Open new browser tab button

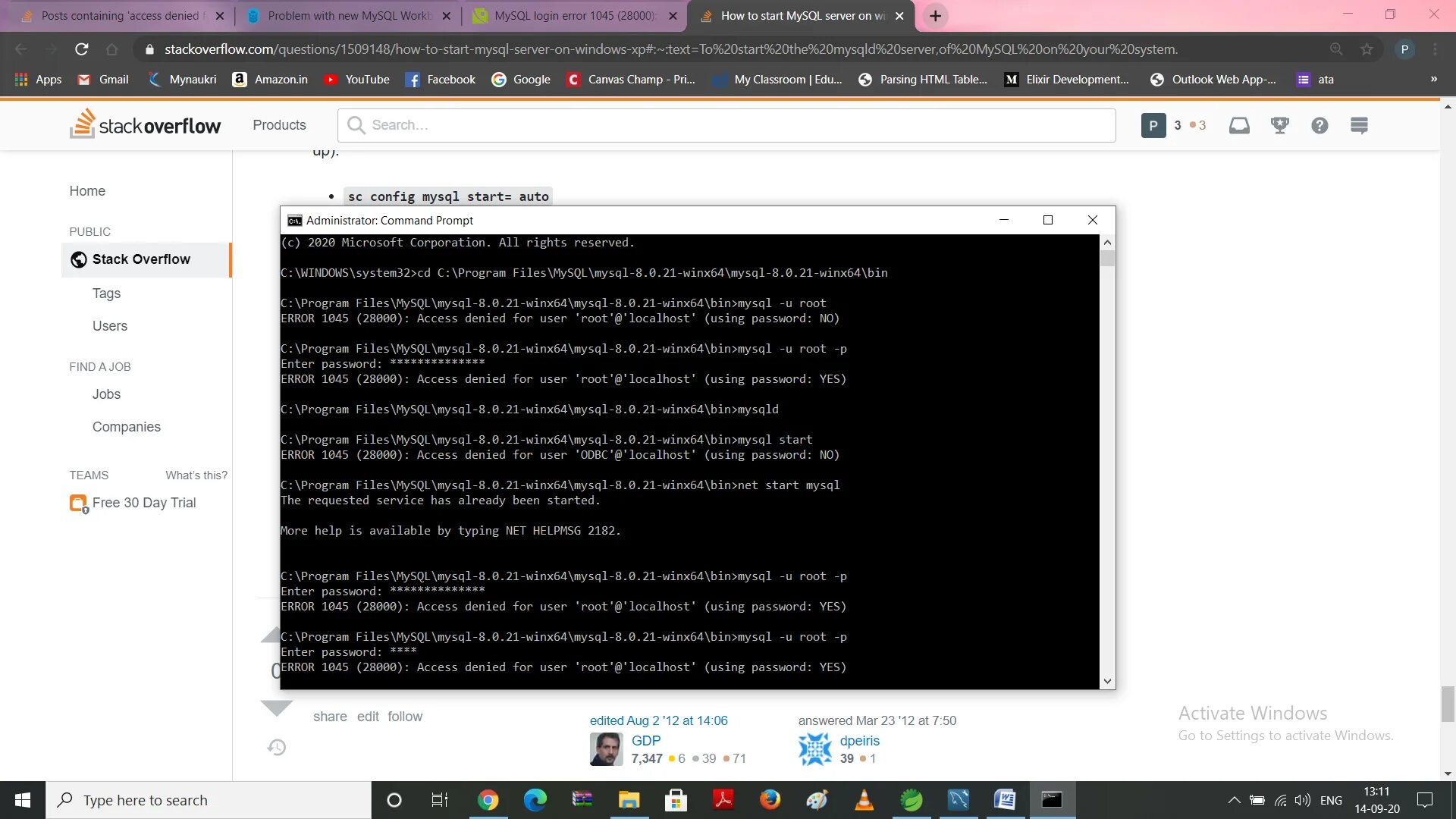pyautogui.click(x=936, y=16)
